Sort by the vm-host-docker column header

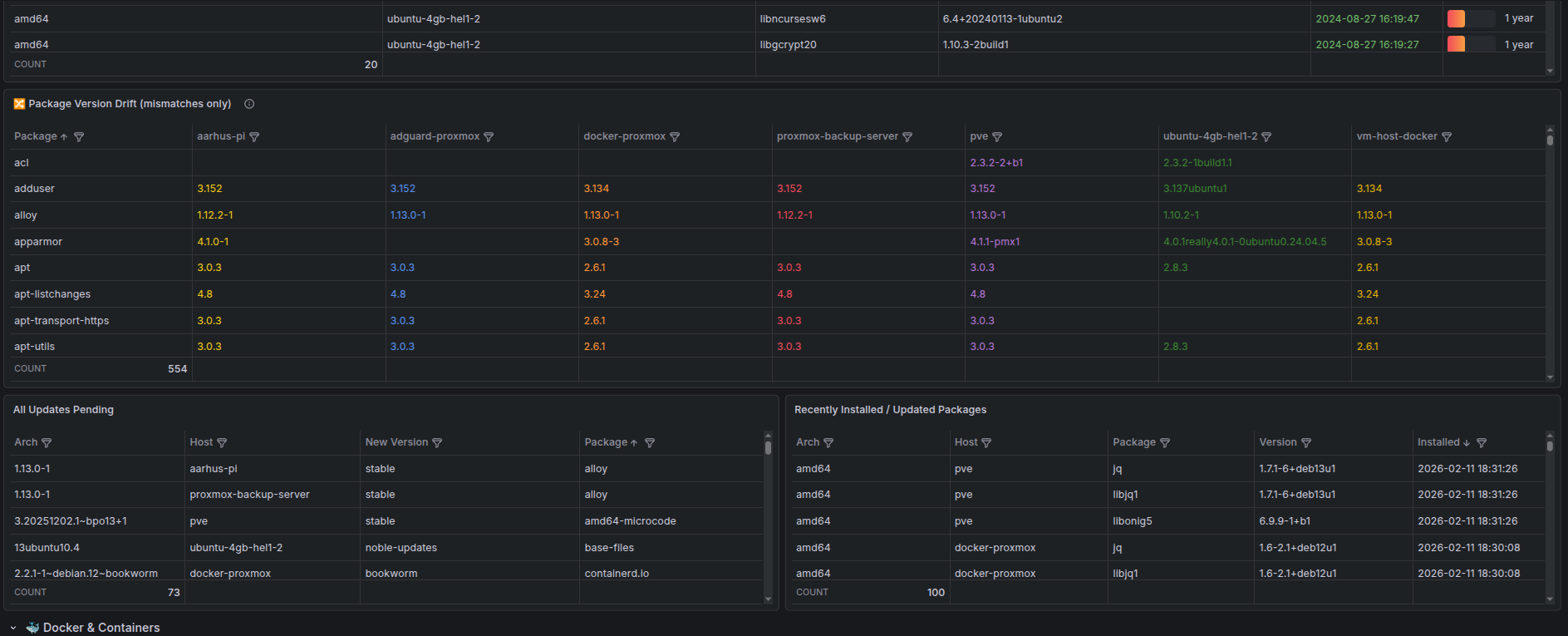click(1397, 136)
